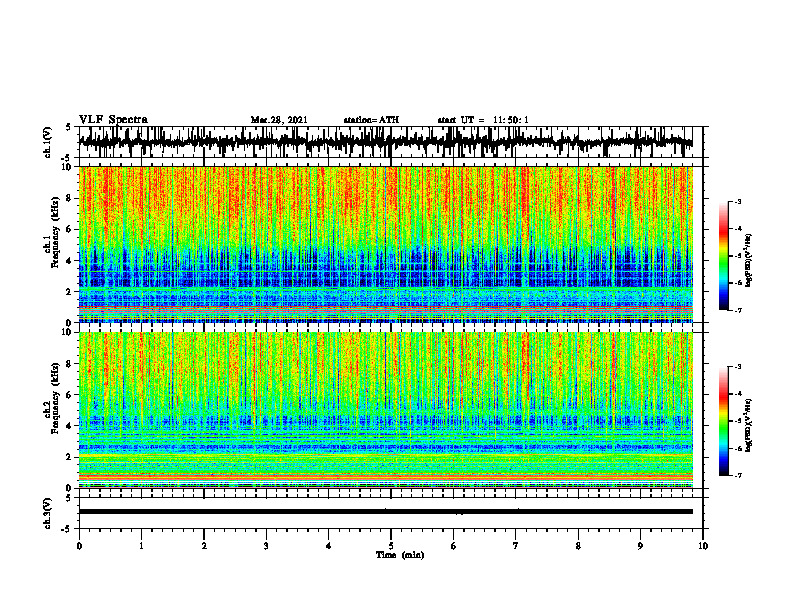
Task: Click the "ch.1(V)" axis label
Action: coord(48,142)
